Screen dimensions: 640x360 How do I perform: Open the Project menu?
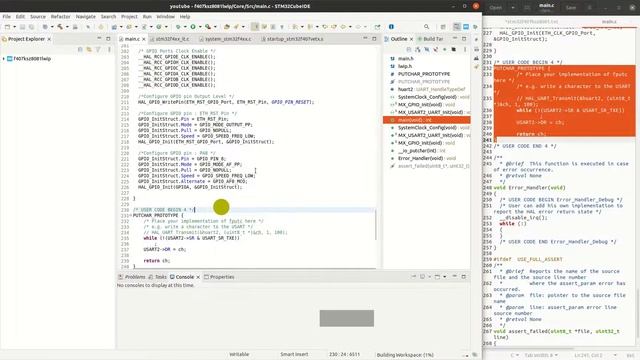[129, 17]
